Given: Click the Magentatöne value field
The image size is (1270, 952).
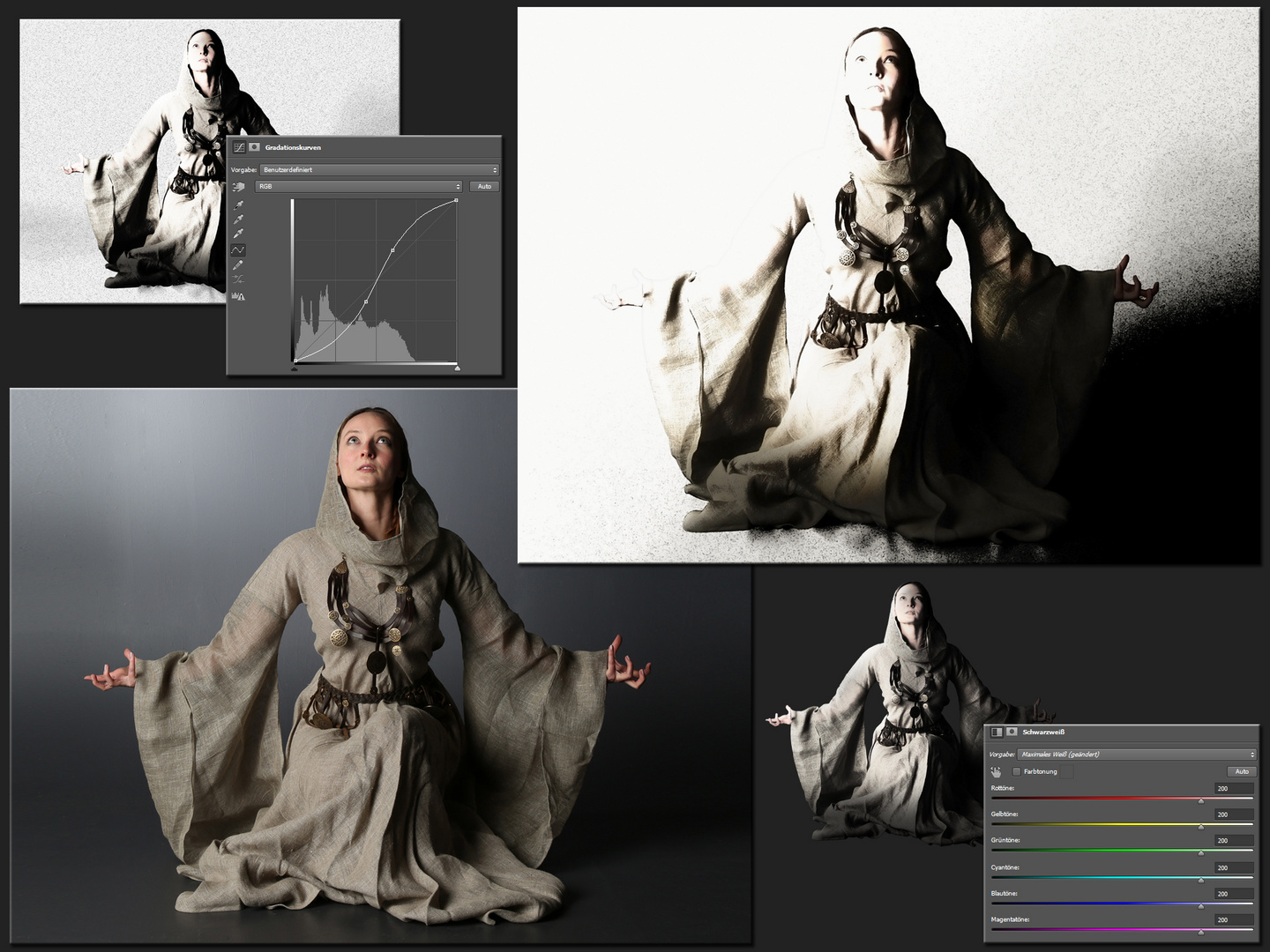Looking at the screenshot, I should (1234, 919).
